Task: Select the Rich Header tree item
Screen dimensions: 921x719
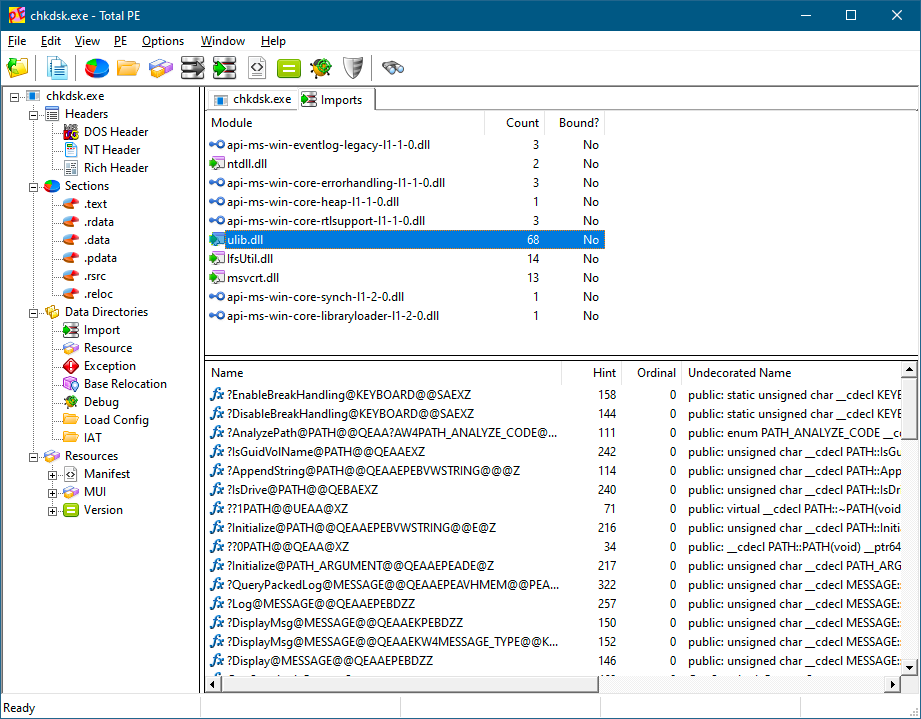Action: coord(115,168)
